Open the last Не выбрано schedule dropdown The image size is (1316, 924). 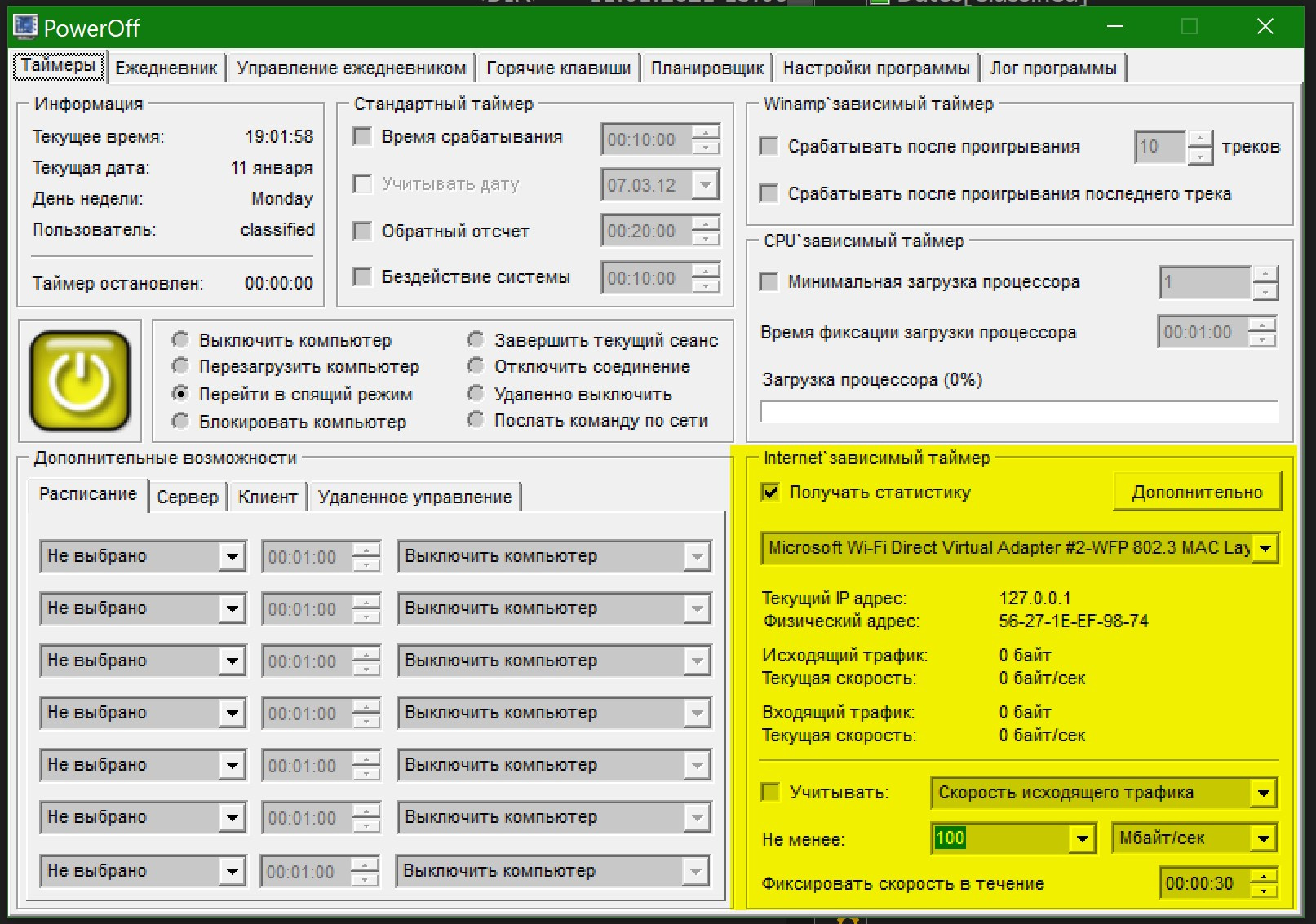(x=233, y=871)
